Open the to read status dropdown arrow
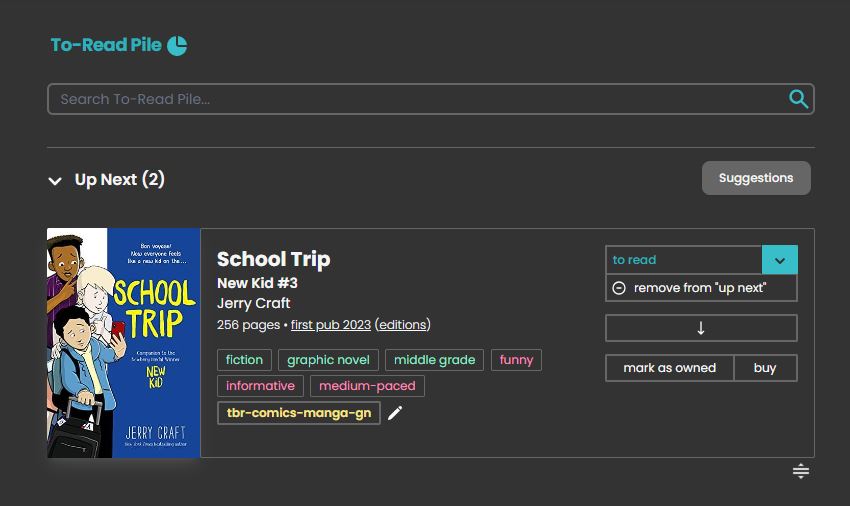 779,260
